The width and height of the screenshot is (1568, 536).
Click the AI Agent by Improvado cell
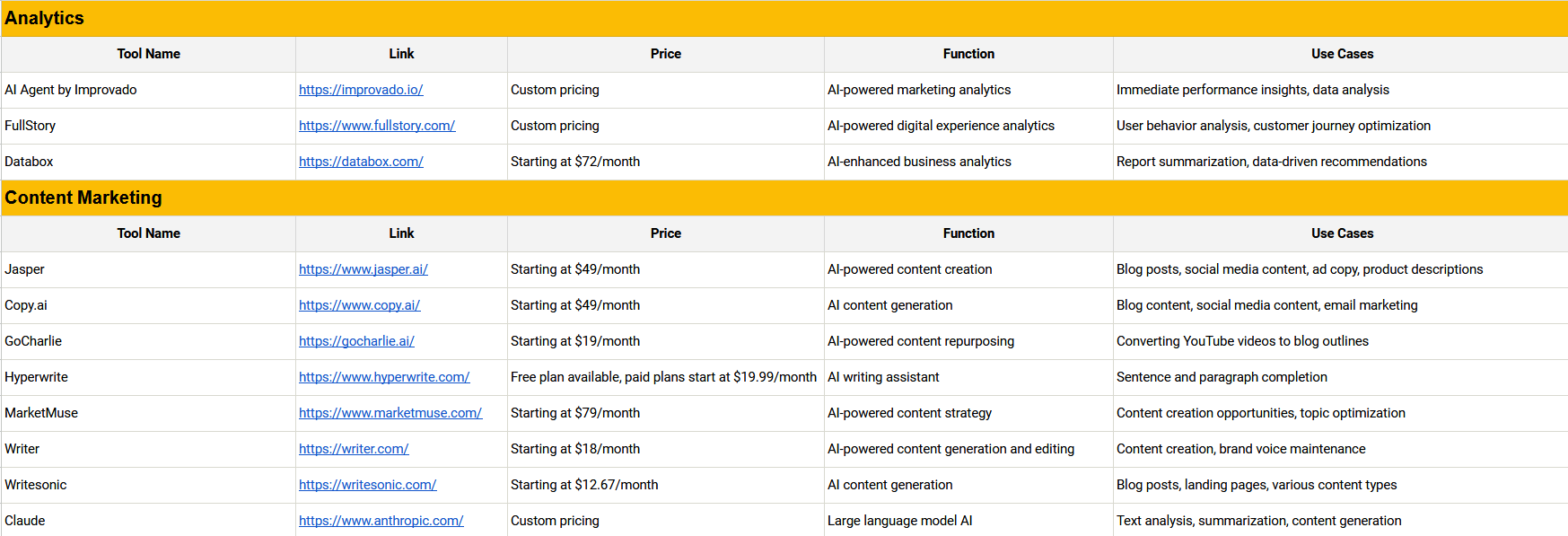tap(148, 90)
